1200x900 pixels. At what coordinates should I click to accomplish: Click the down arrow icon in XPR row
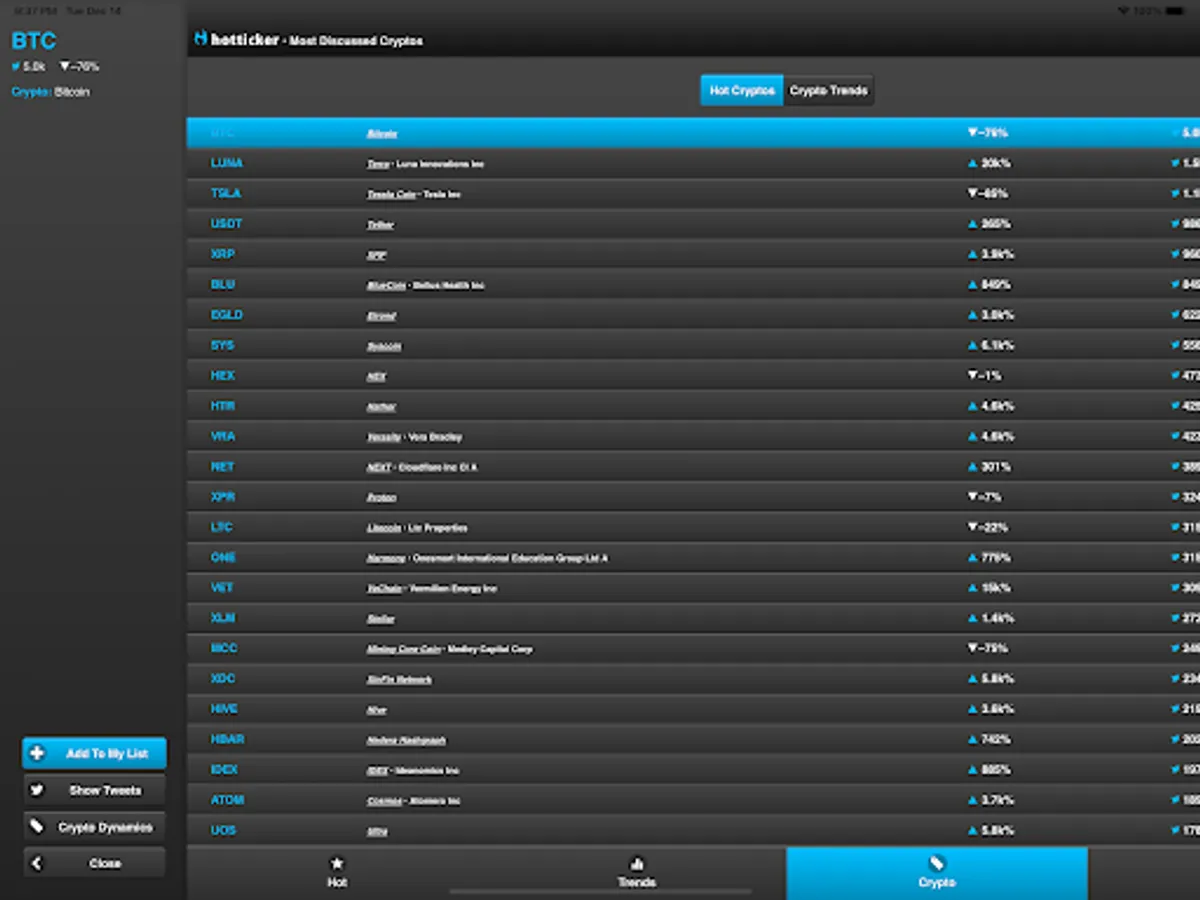(972, 497)
